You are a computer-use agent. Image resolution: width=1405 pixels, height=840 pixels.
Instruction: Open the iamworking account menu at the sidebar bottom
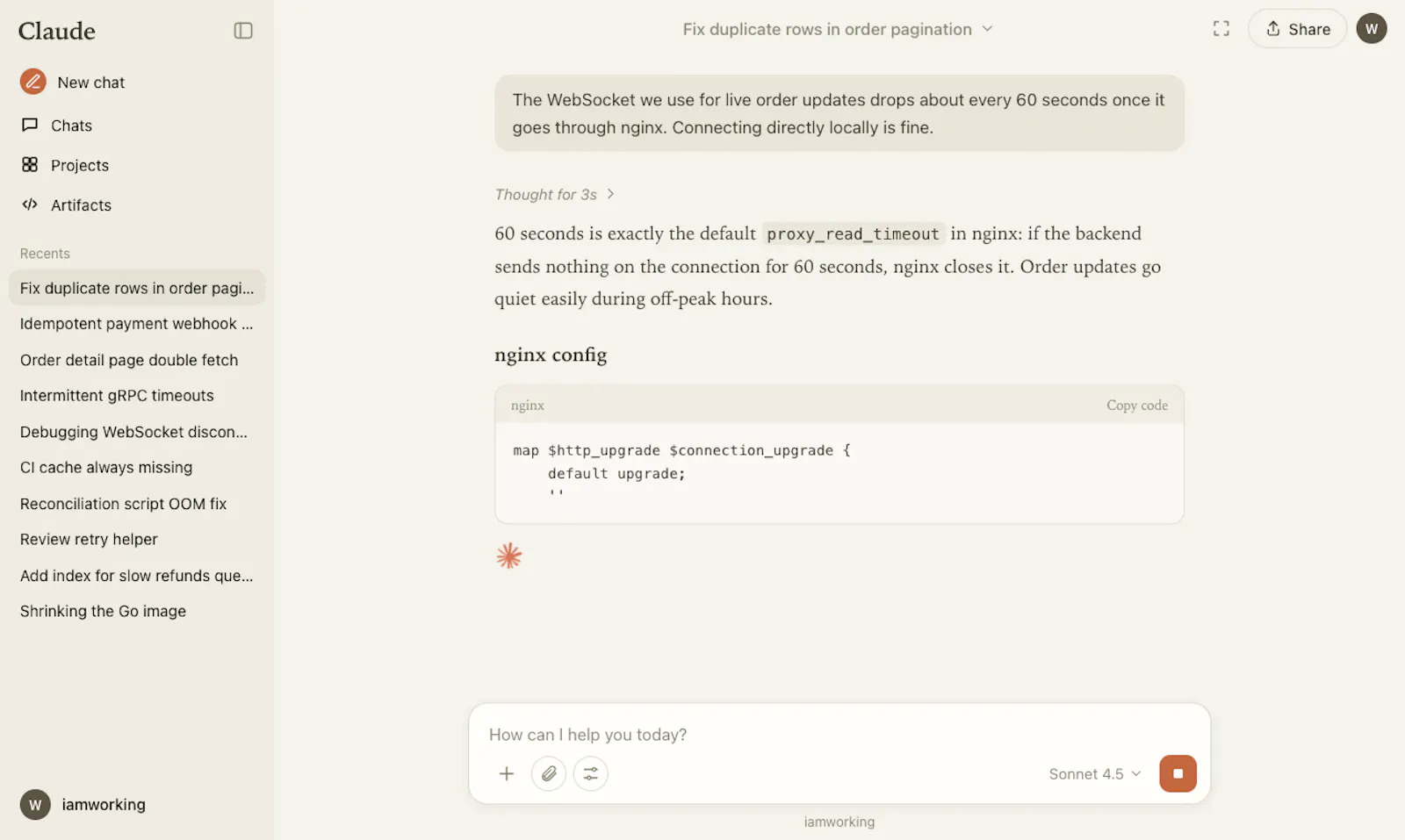click(83, 804)
